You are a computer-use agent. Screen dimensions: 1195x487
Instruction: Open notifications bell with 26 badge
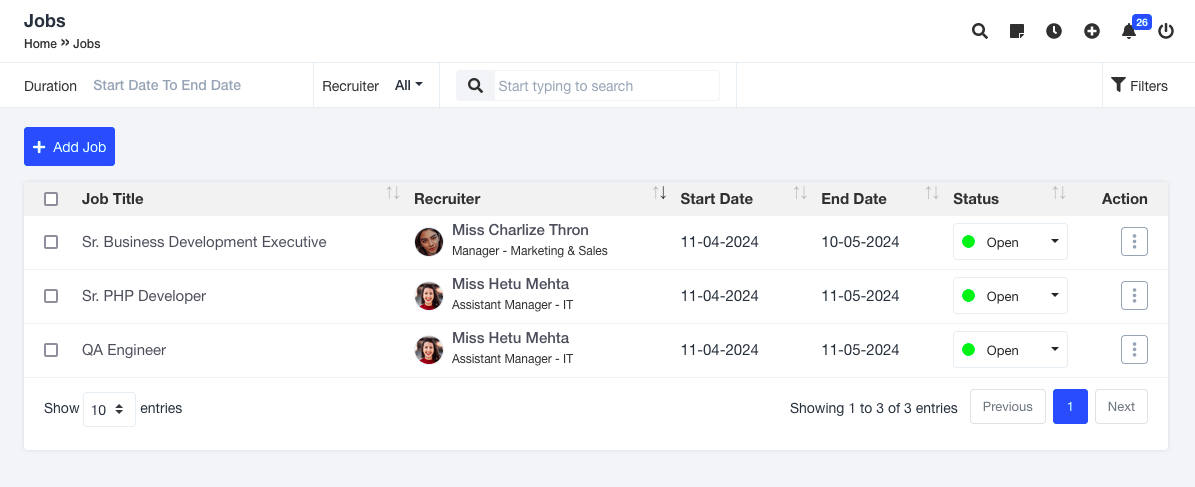pyautogui.click(x=1129, y=31)
